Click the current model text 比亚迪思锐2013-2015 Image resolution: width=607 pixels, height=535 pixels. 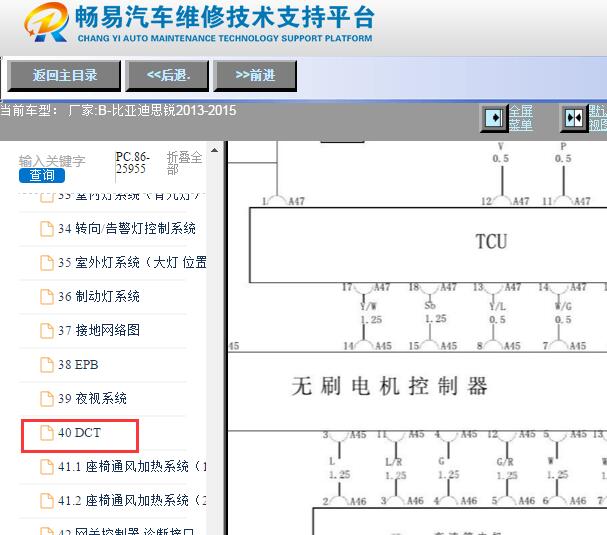click(x=167, y=111)
